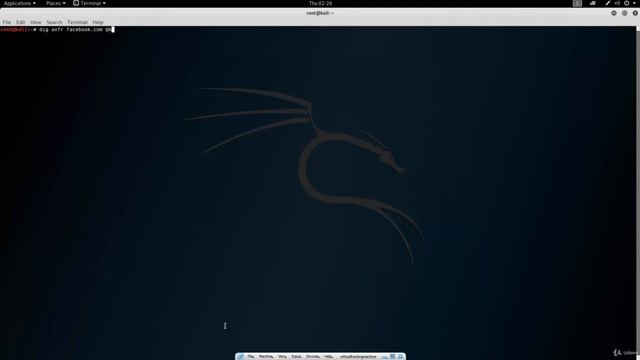The width and height of the screenshot is (640, 360).
Task: Click the volume speaker tray icon
Action: [x=617, y=3]
